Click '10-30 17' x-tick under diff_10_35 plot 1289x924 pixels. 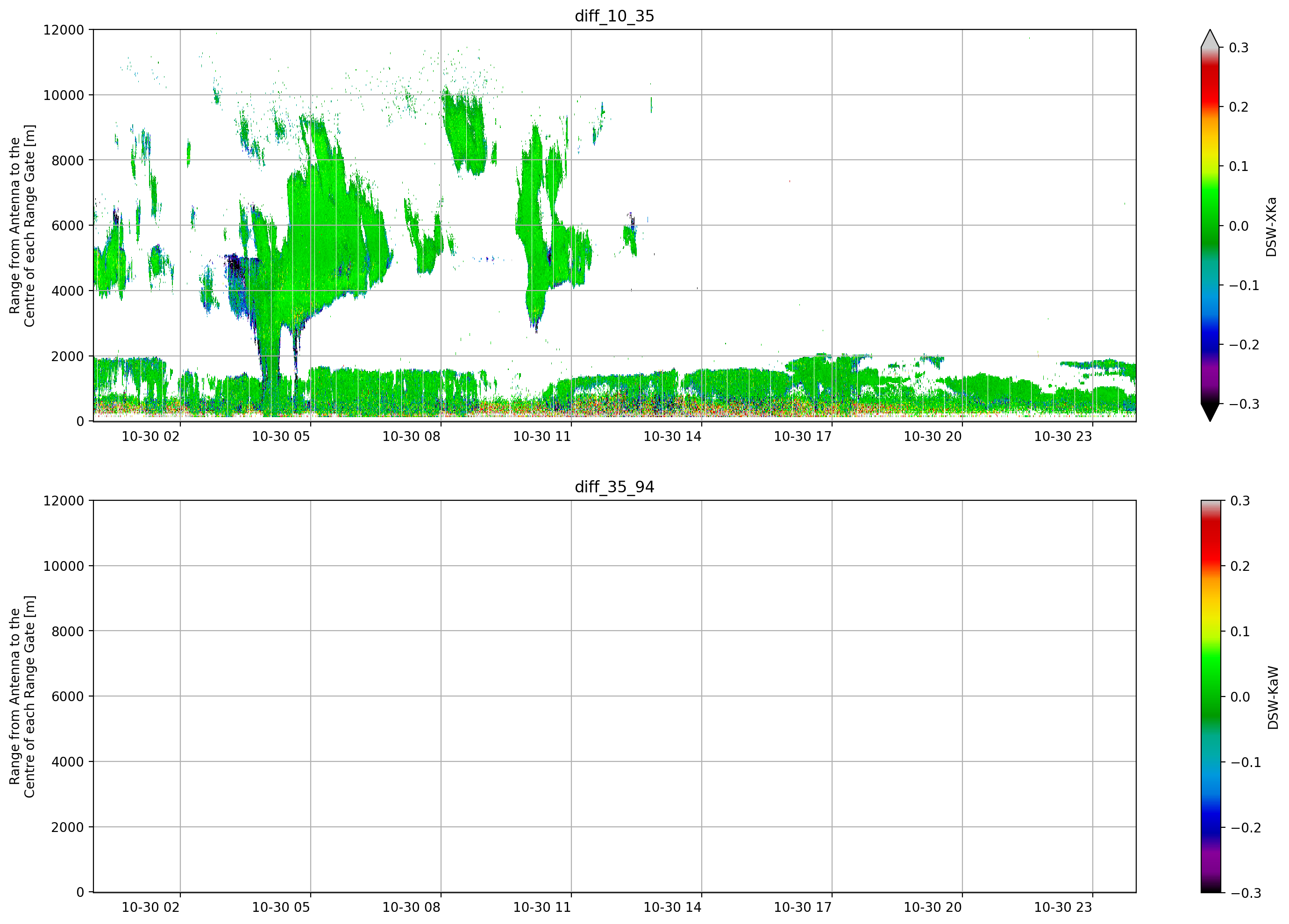pos(803,436)
